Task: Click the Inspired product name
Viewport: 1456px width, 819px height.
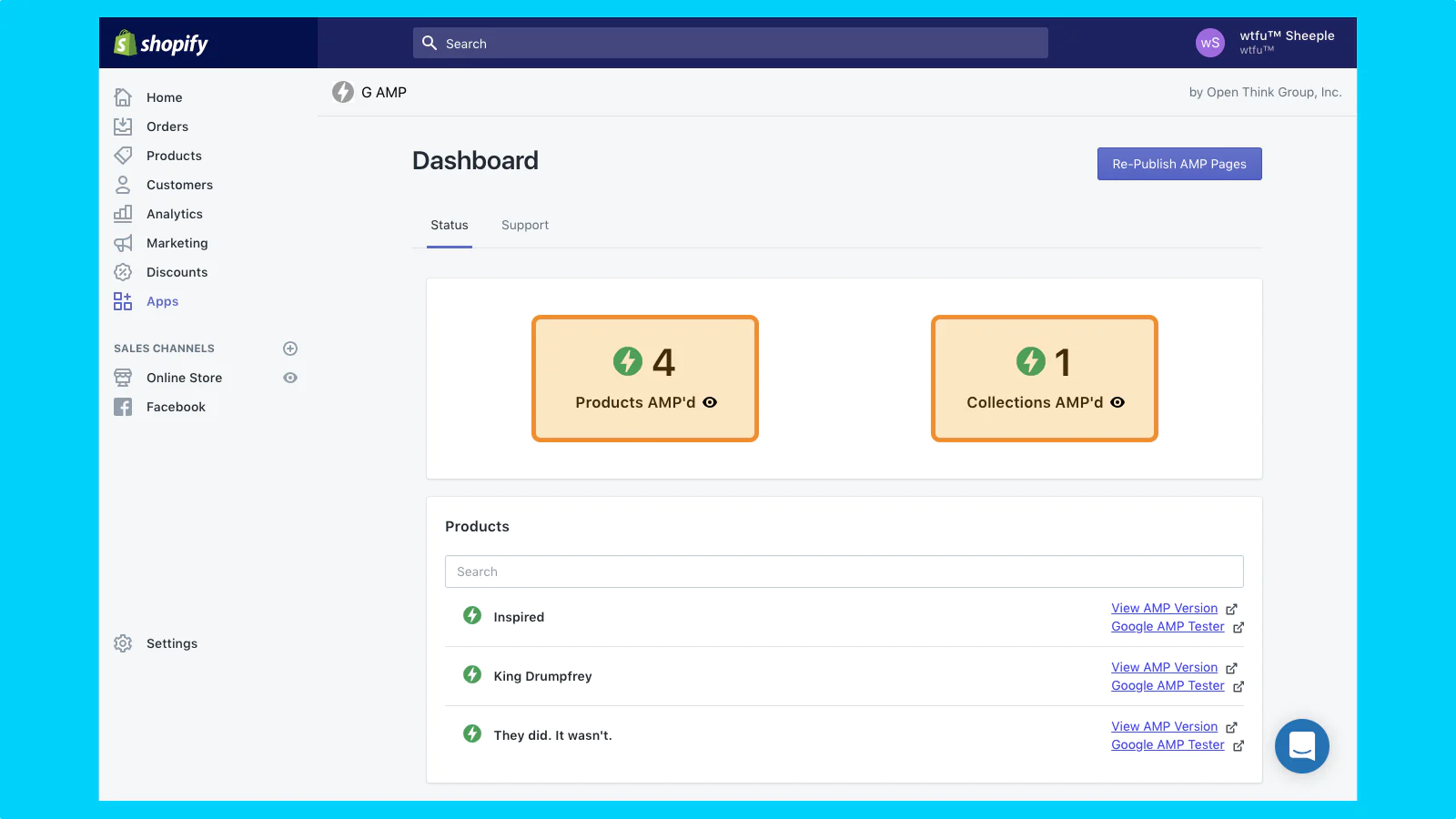Action: click(x=519, y=617)
